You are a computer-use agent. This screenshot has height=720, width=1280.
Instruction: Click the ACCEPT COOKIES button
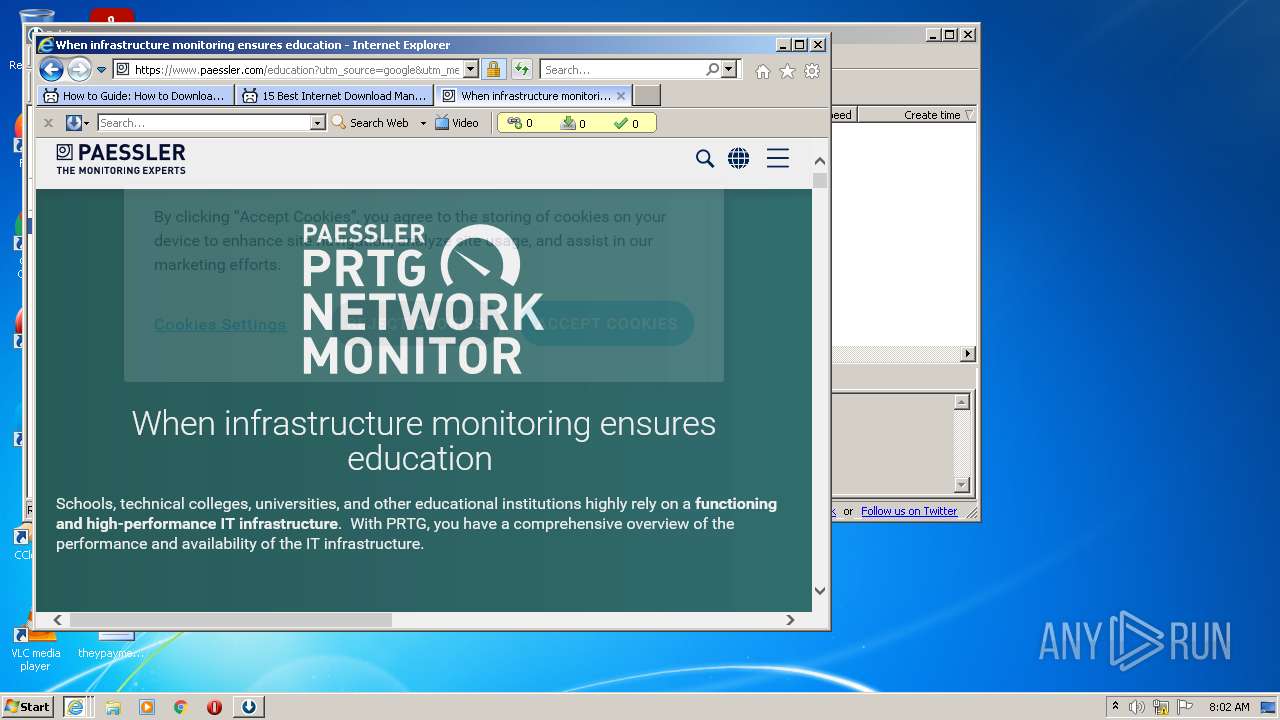click(x=607, y=324)
